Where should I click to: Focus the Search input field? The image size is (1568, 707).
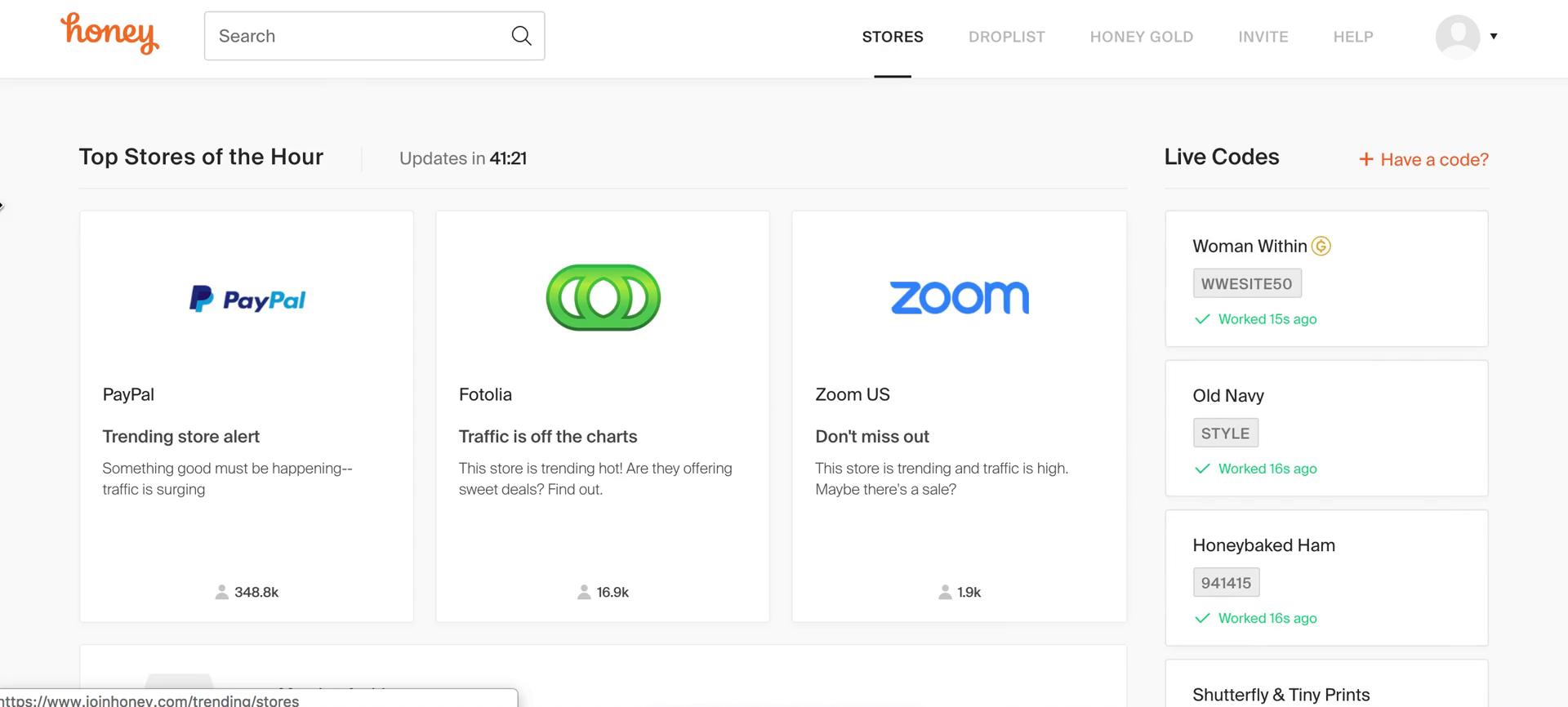[374, 36]
